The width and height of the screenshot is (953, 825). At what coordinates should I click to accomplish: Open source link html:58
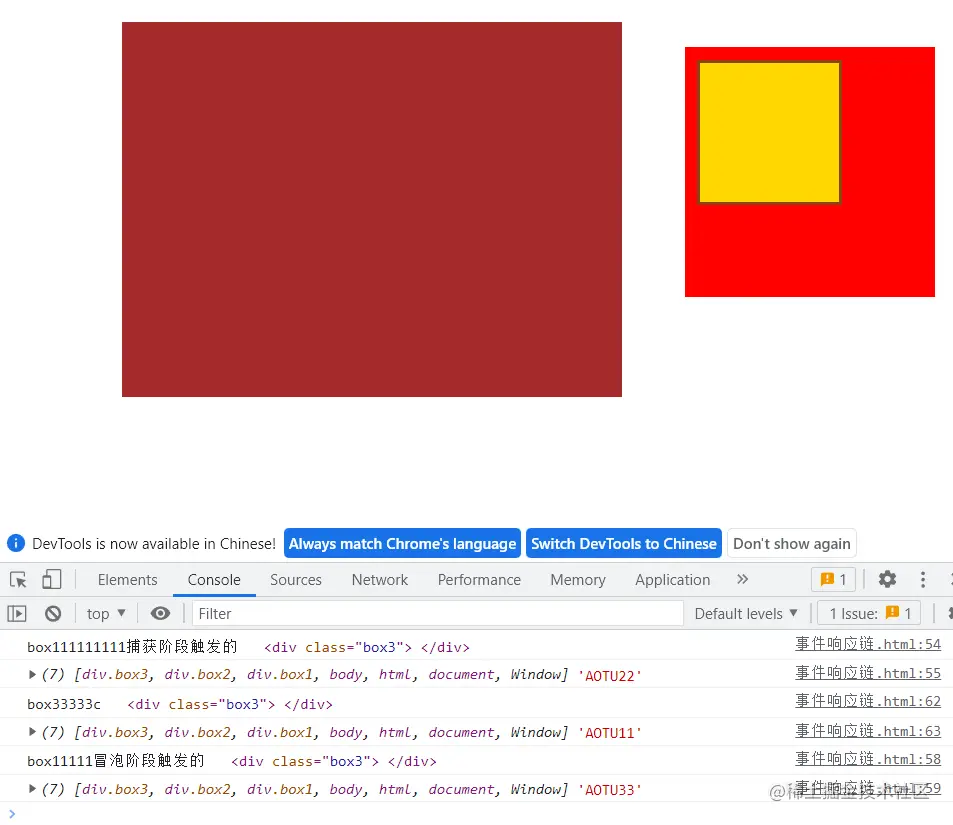click(868, 759)
